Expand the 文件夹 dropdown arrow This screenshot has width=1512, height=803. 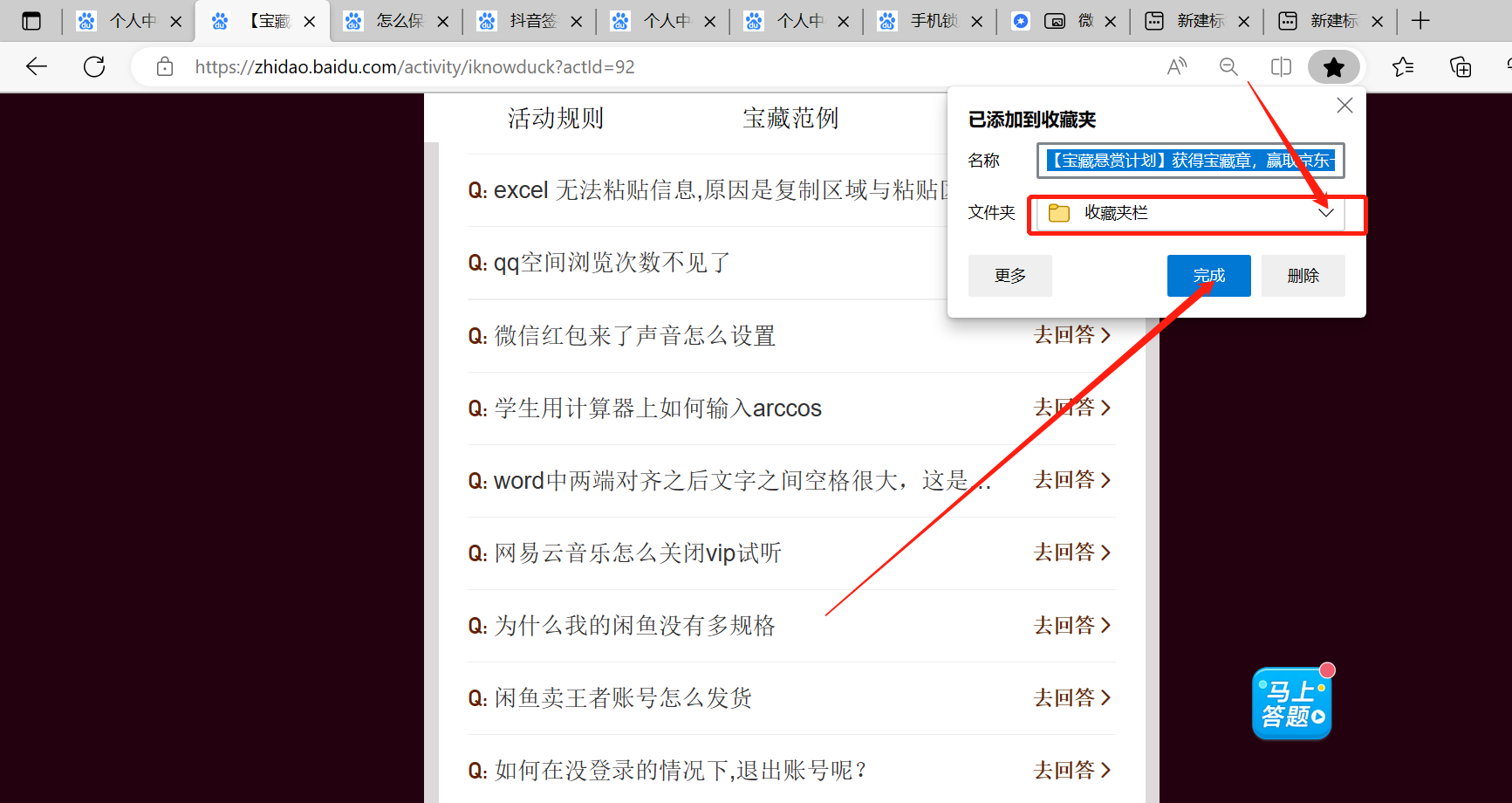(x=1326, y=212)
